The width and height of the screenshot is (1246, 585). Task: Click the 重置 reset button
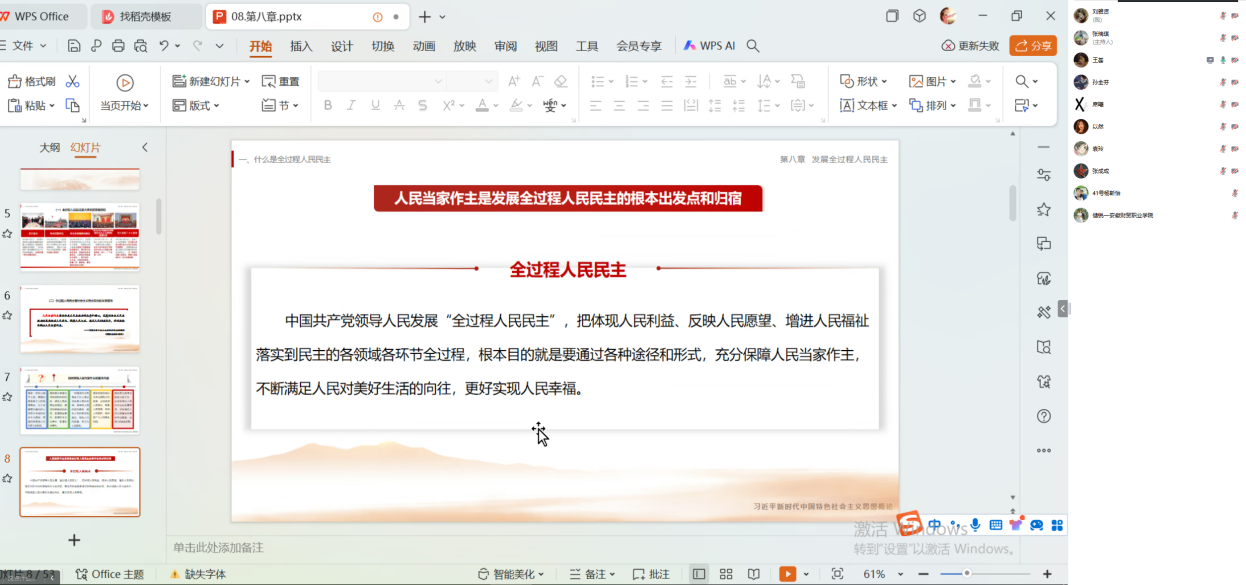(x=281, y=81)
